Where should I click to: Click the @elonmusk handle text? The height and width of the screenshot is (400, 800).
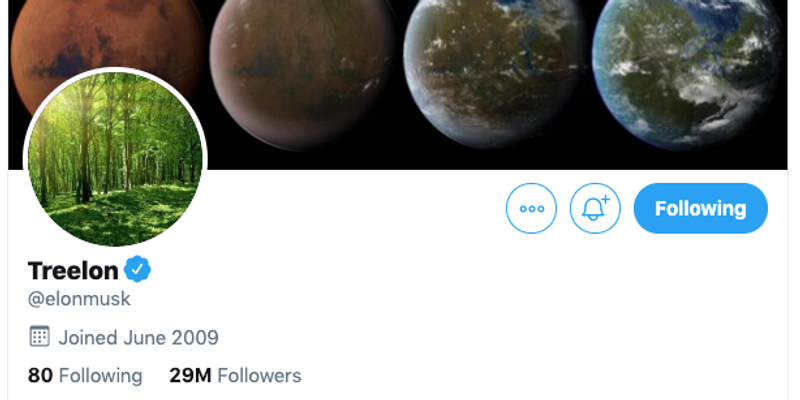tap(79, 299)
